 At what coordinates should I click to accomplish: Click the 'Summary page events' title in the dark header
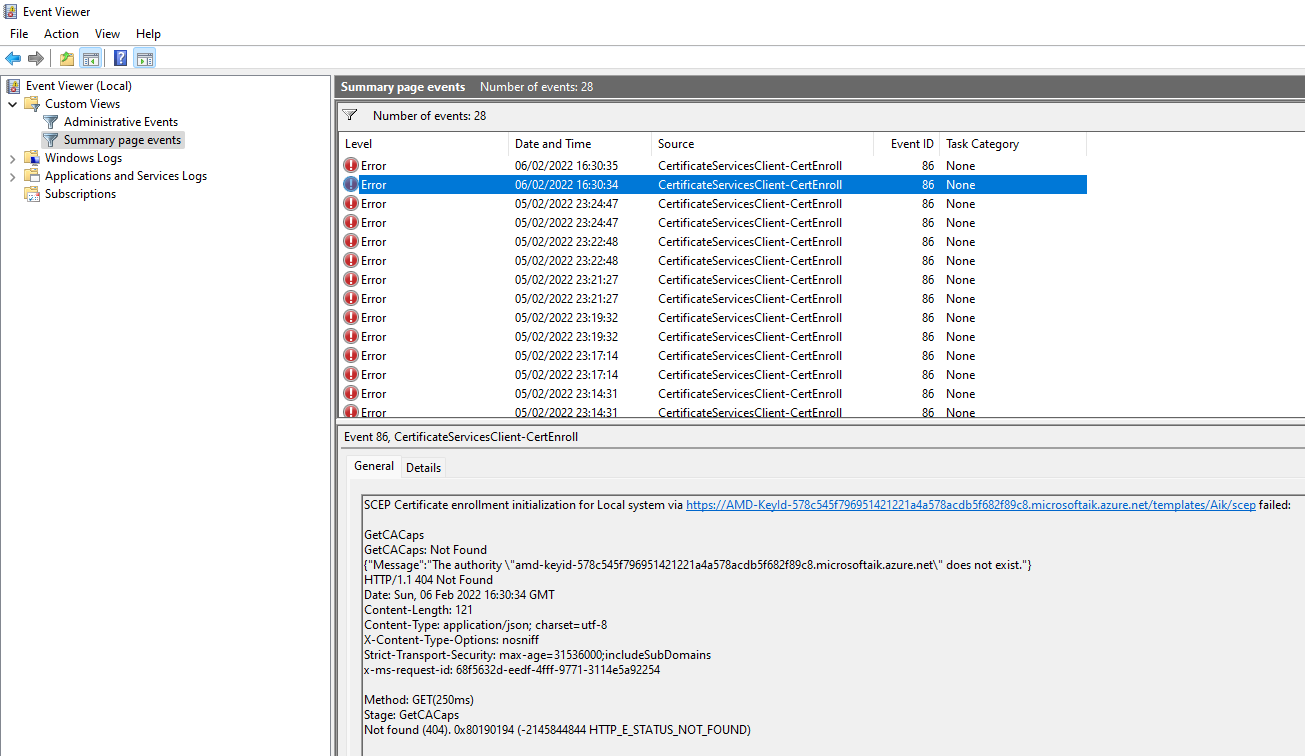pos(403,87)
